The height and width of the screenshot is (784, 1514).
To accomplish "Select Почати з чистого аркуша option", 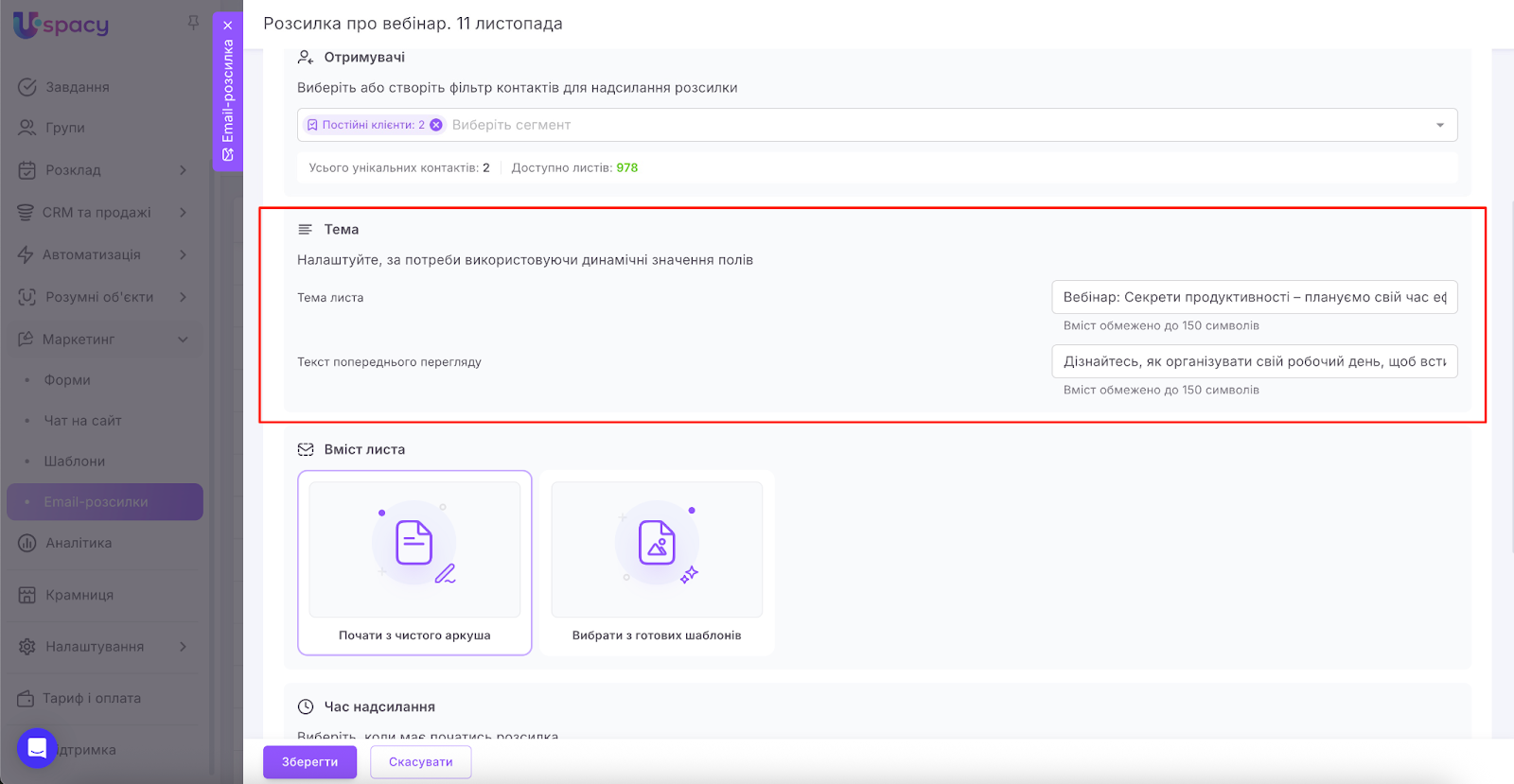I will (x=414, y=562).
